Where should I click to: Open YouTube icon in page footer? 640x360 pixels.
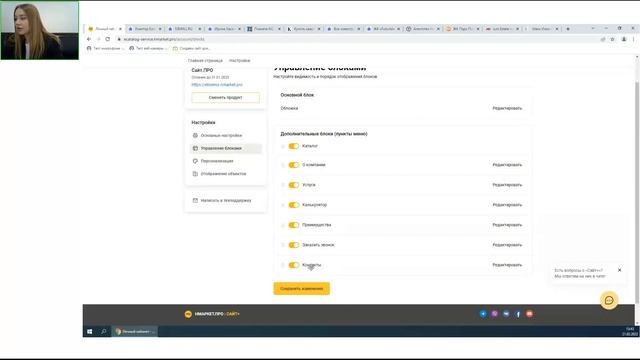[529, 314]
